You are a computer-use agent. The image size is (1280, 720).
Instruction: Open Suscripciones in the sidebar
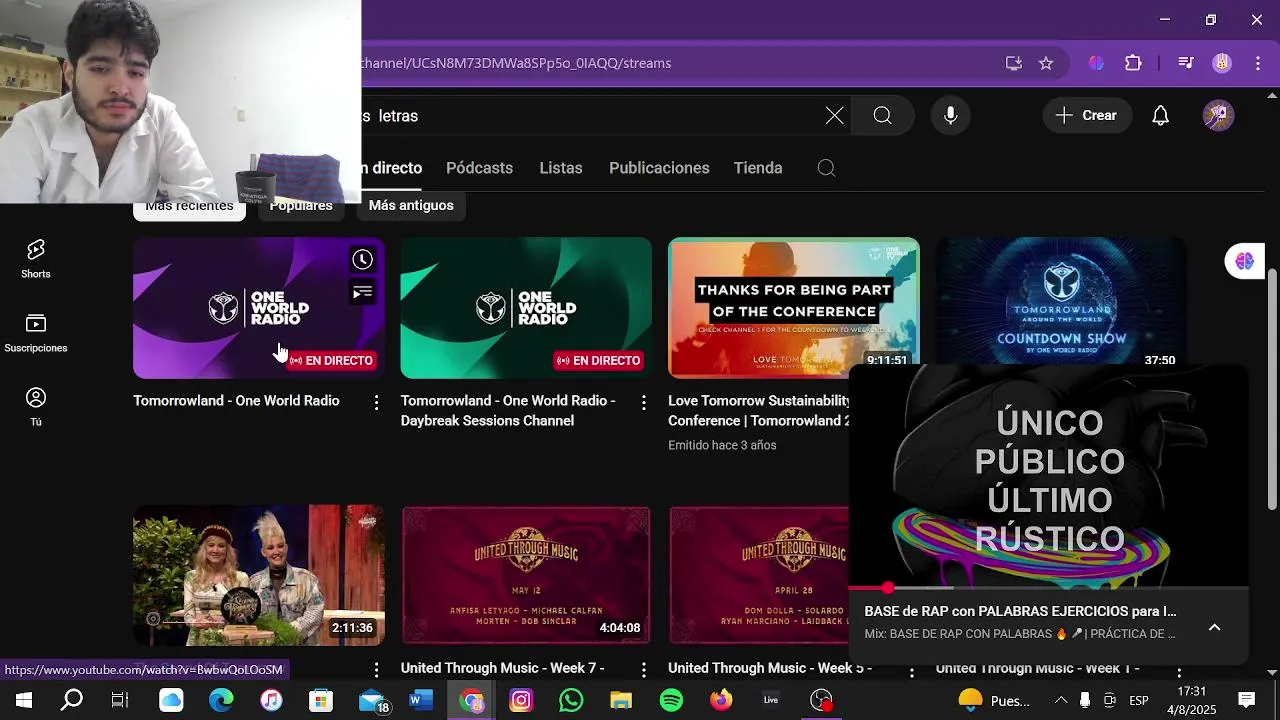pyautogui.click(x=36, y=333)
